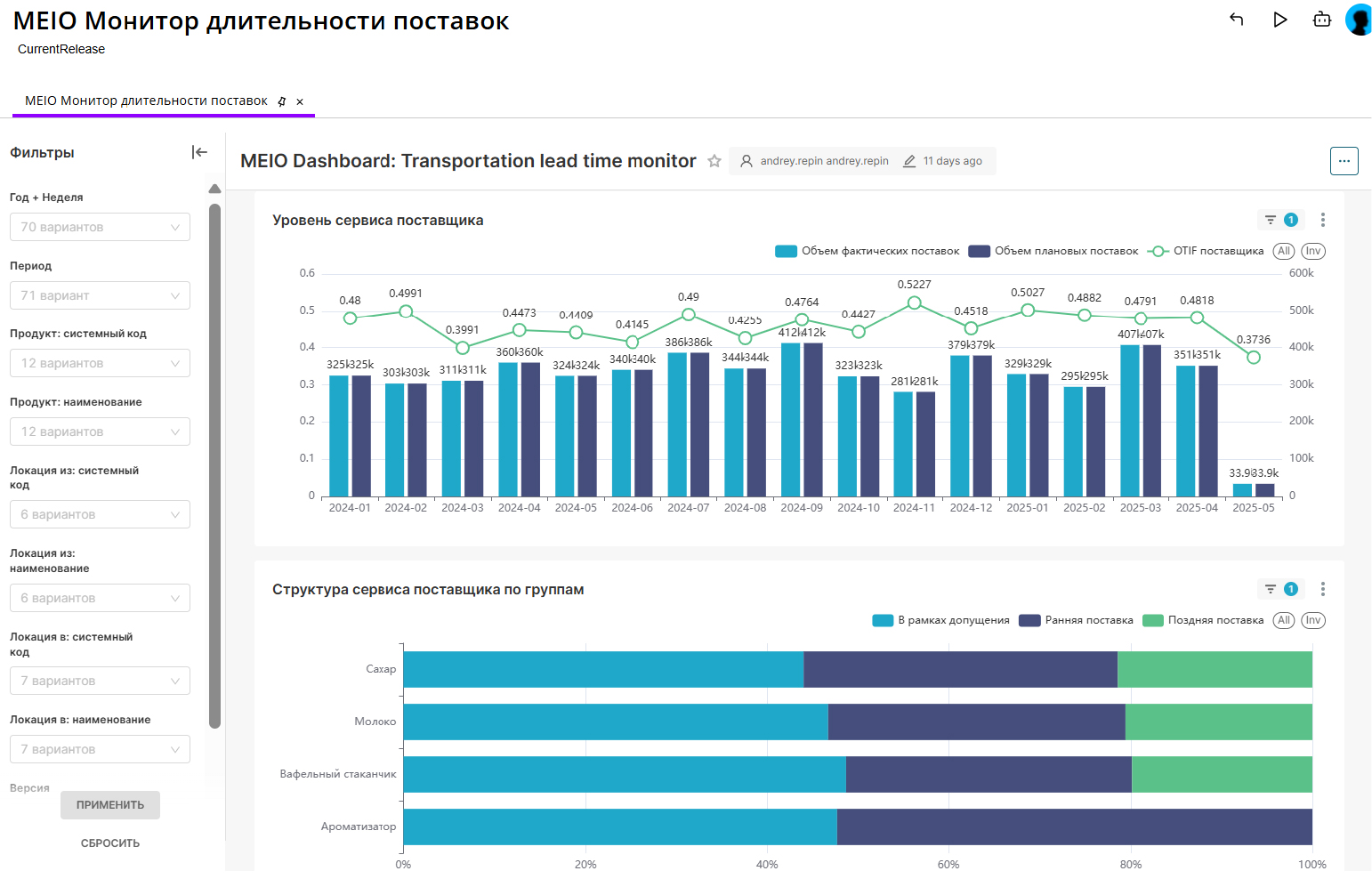Click the СБРОСИТЬ reset button
The width and height of the screenshot is (1372, 879).
click(x=110, y=843)
